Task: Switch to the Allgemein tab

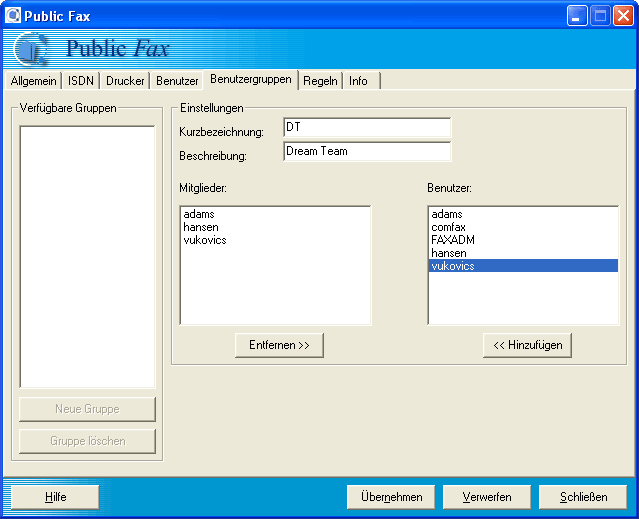Action: 33,81
